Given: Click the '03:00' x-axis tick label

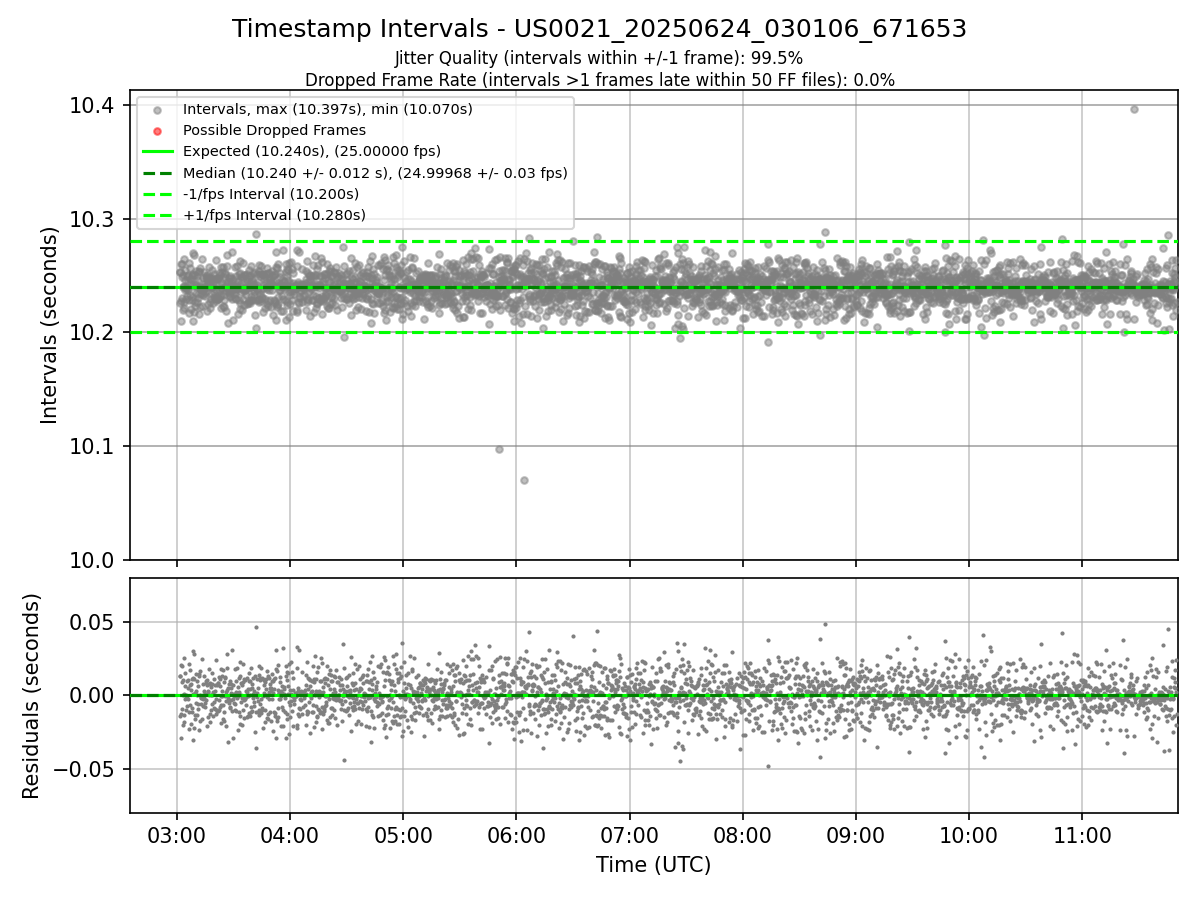Looking at the screenshot, I should point(177,834).
